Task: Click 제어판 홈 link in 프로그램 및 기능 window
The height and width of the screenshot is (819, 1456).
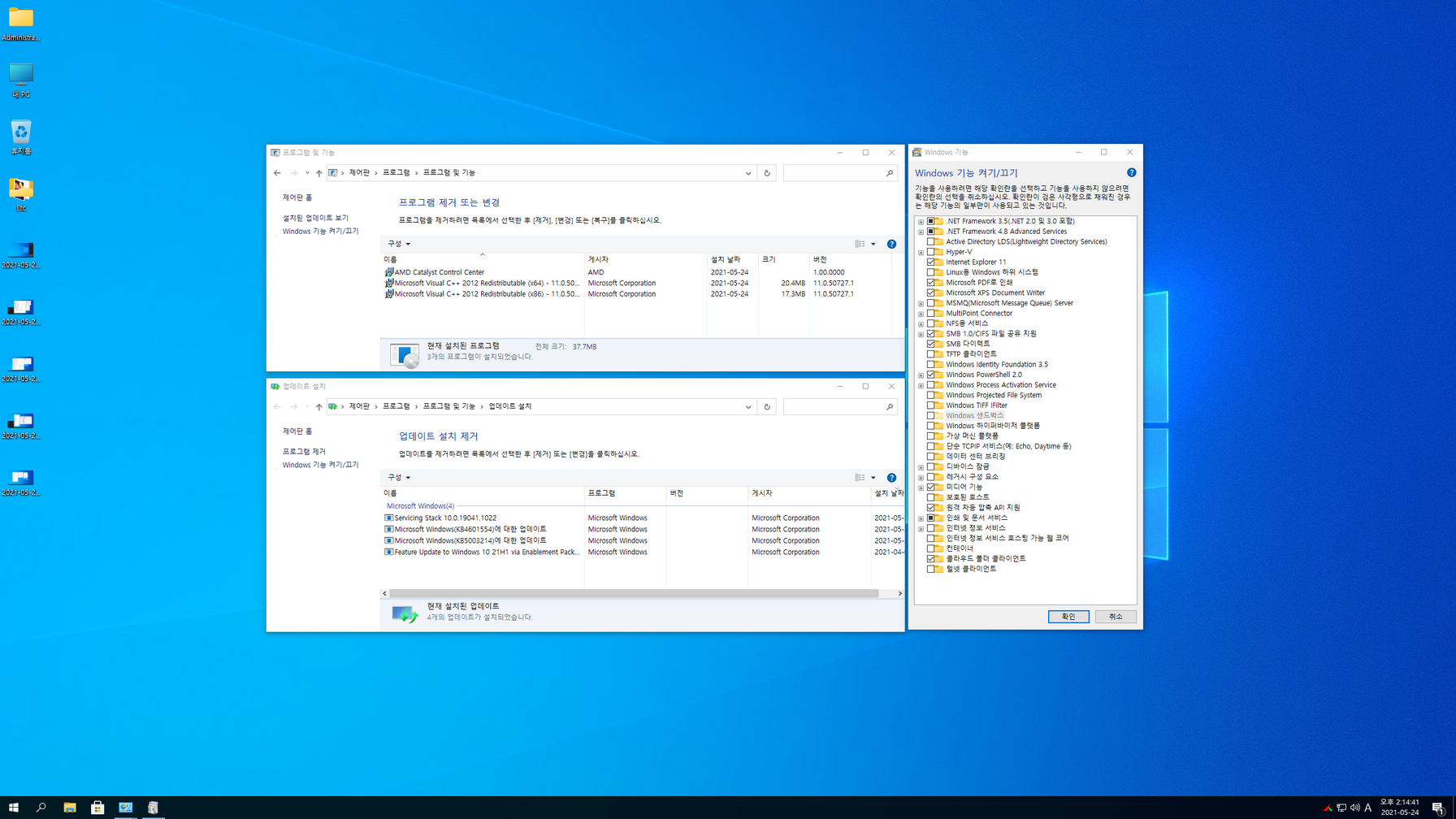Action: tap(297, 197)
